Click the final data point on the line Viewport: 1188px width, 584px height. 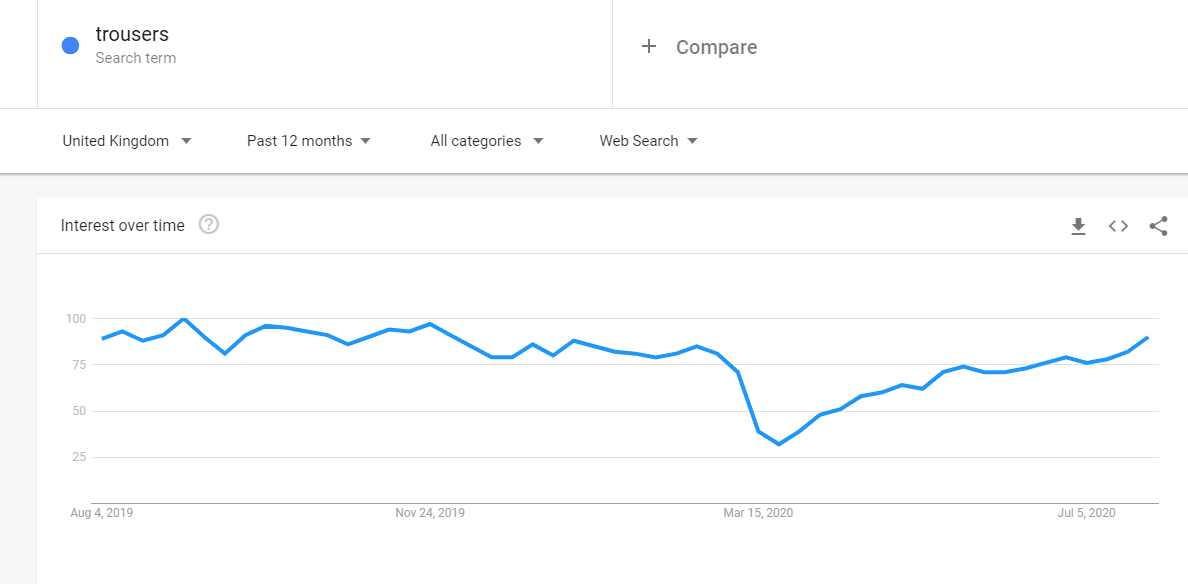tap(1148, 338)
